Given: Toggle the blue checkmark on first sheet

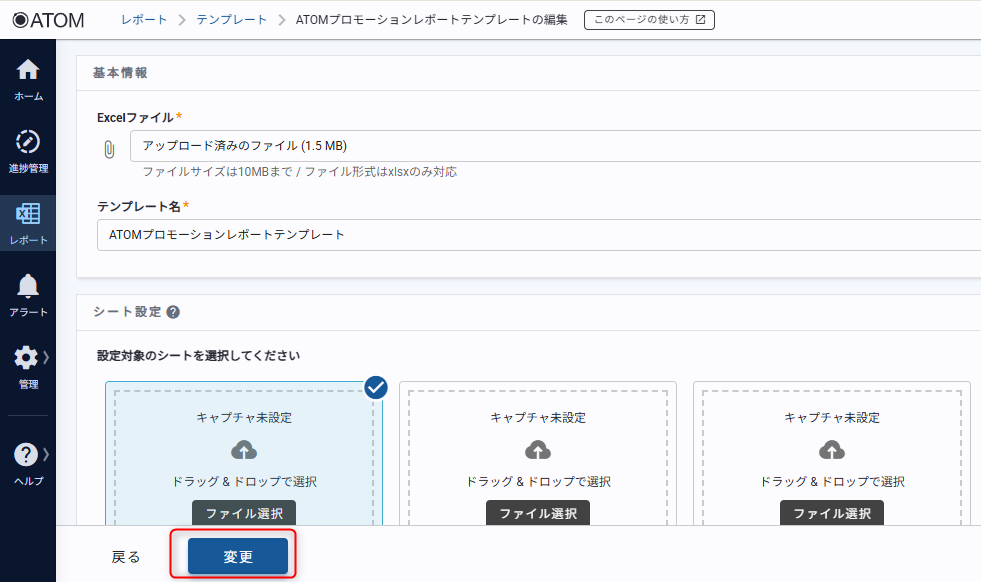Looking at the screenshot, I should point(376,387).
